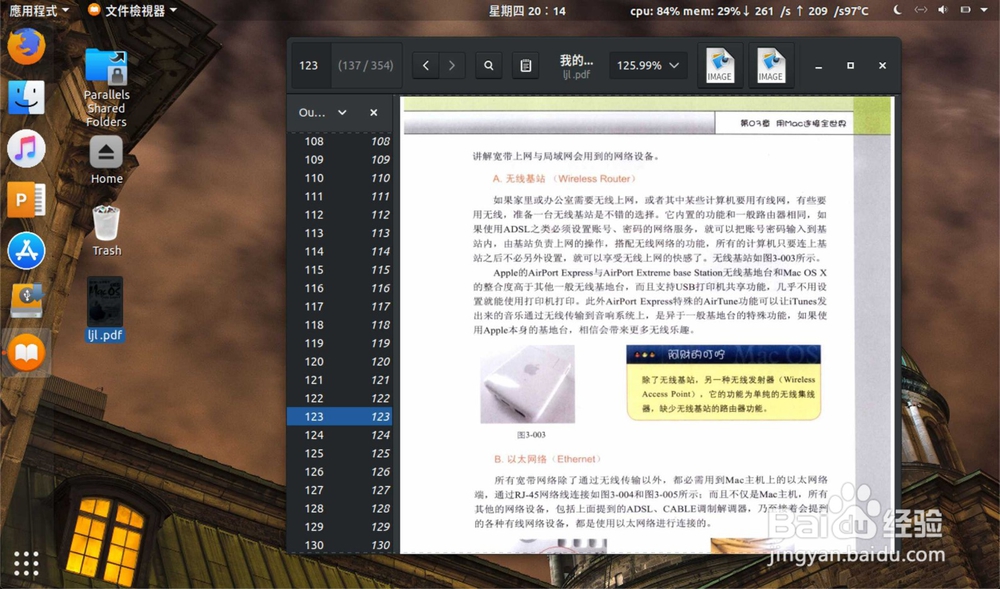Click the Ubuntu software icon in the dock
1000x589 pixels.
click(26, 301)
